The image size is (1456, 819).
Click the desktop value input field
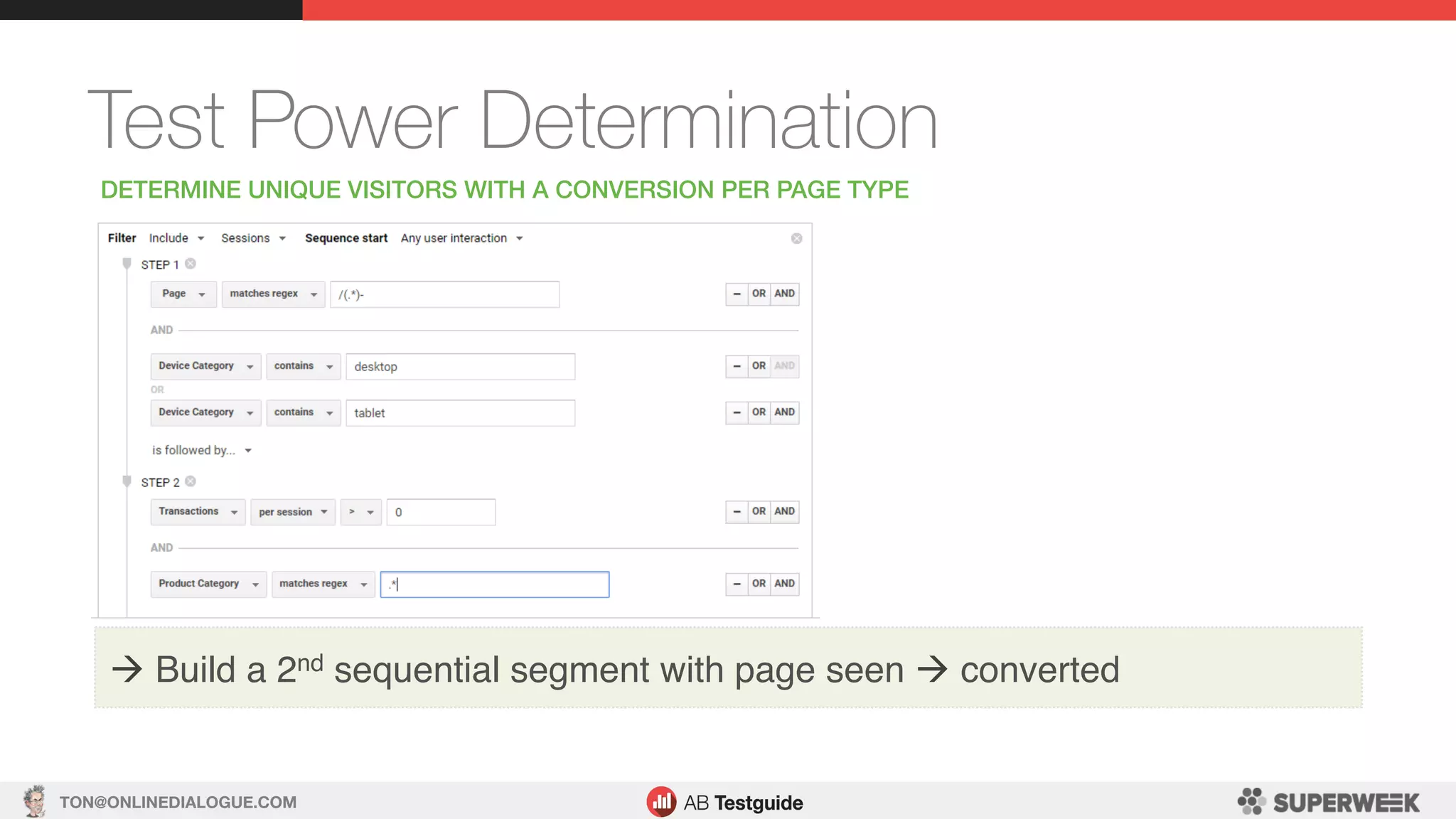460,366
